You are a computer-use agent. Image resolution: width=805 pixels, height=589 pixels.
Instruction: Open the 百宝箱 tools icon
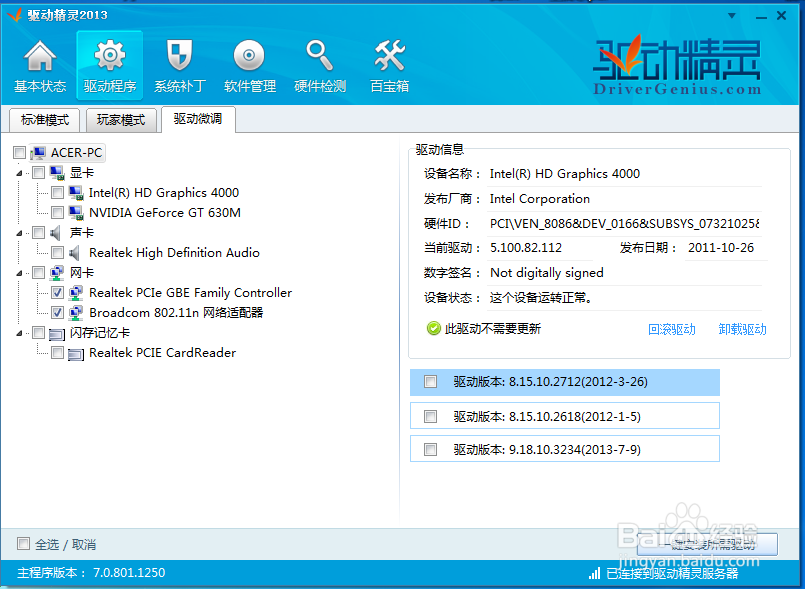(x=390, y=55)
